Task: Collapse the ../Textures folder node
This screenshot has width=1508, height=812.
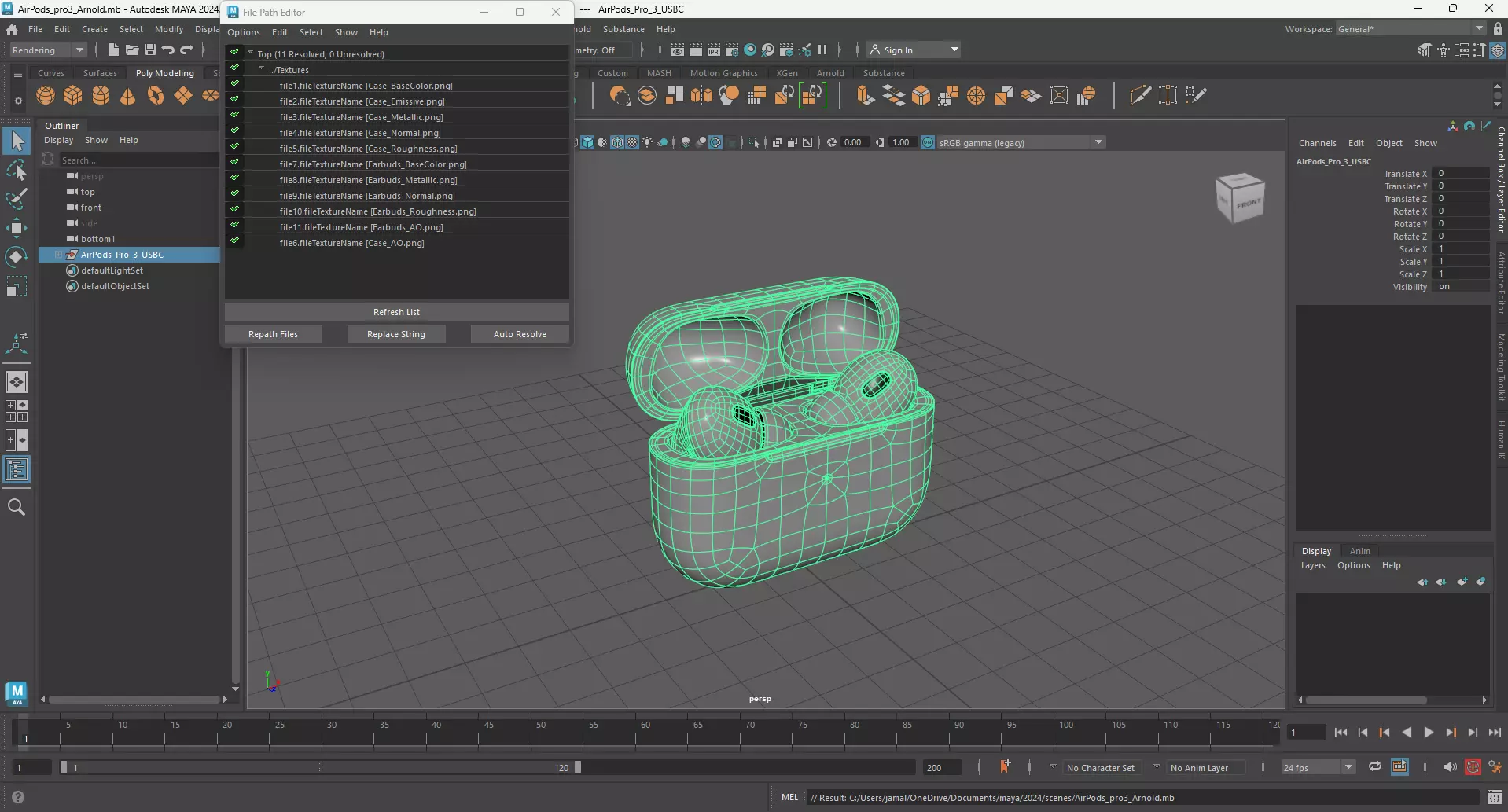Action: 262,69
